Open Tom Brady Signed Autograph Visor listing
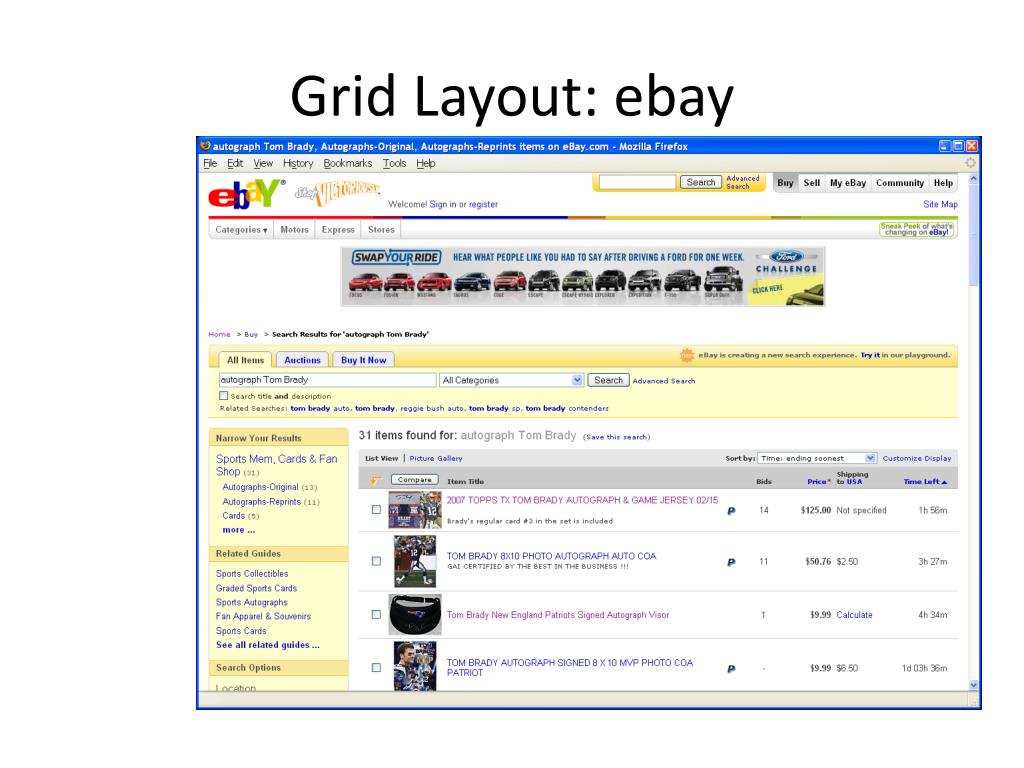The image size is (1024, 768). (558, 615)
